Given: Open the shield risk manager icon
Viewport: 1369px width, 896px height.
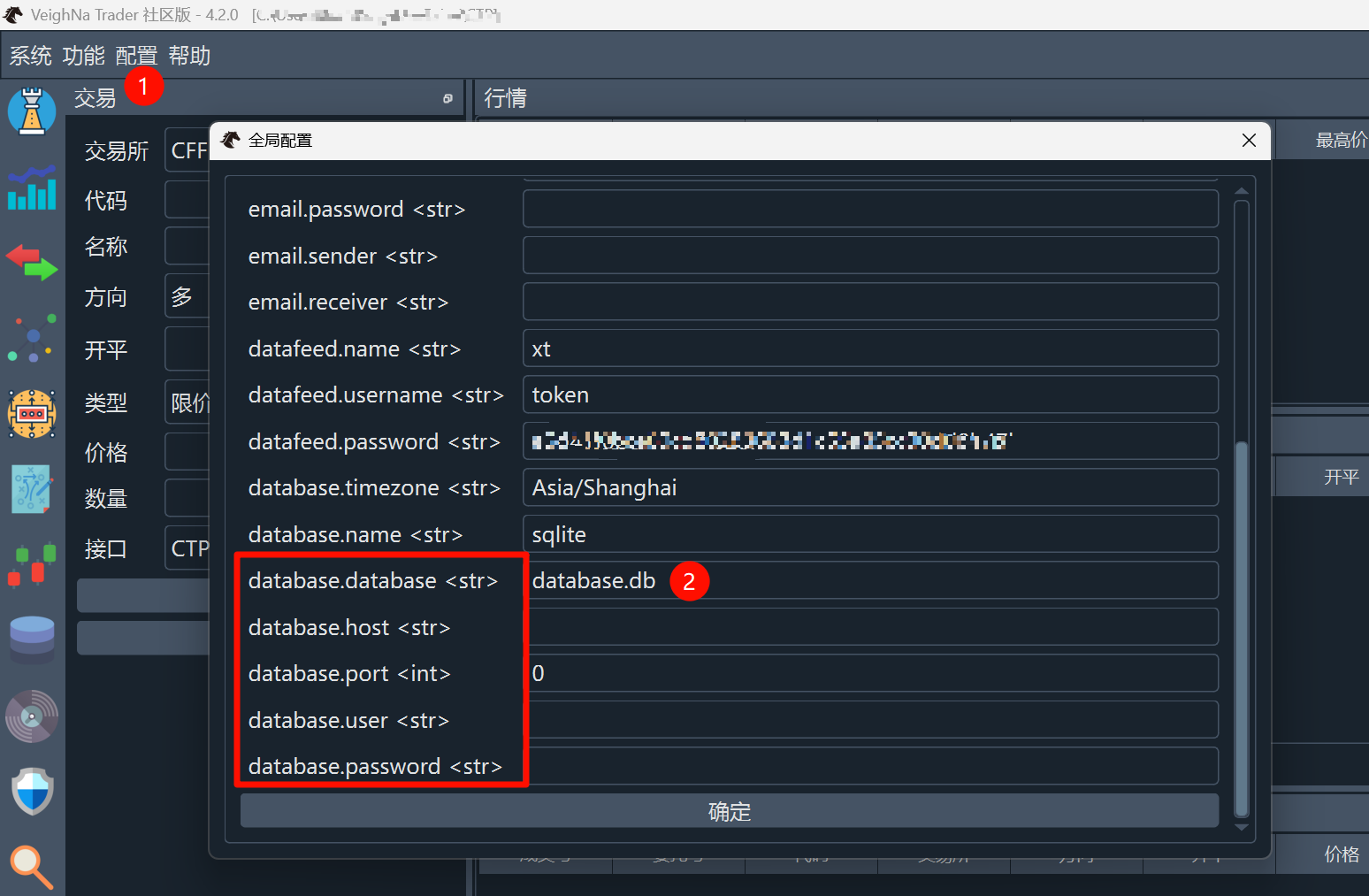Looking at the screenshot, I should (32, 790).
